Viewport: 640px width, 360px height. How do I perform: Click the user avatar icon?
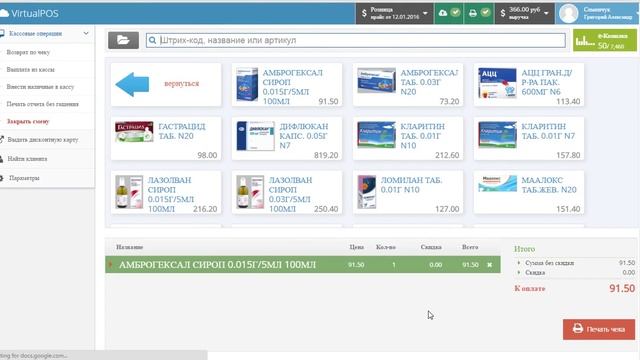coord(568,13)
